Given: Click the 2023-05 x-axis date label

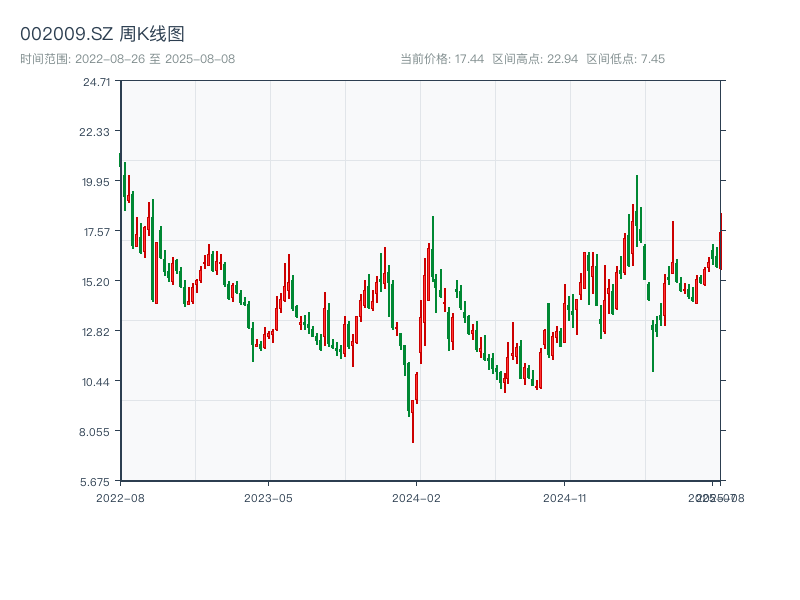Looking at the screenshot, I should (268, 497).
